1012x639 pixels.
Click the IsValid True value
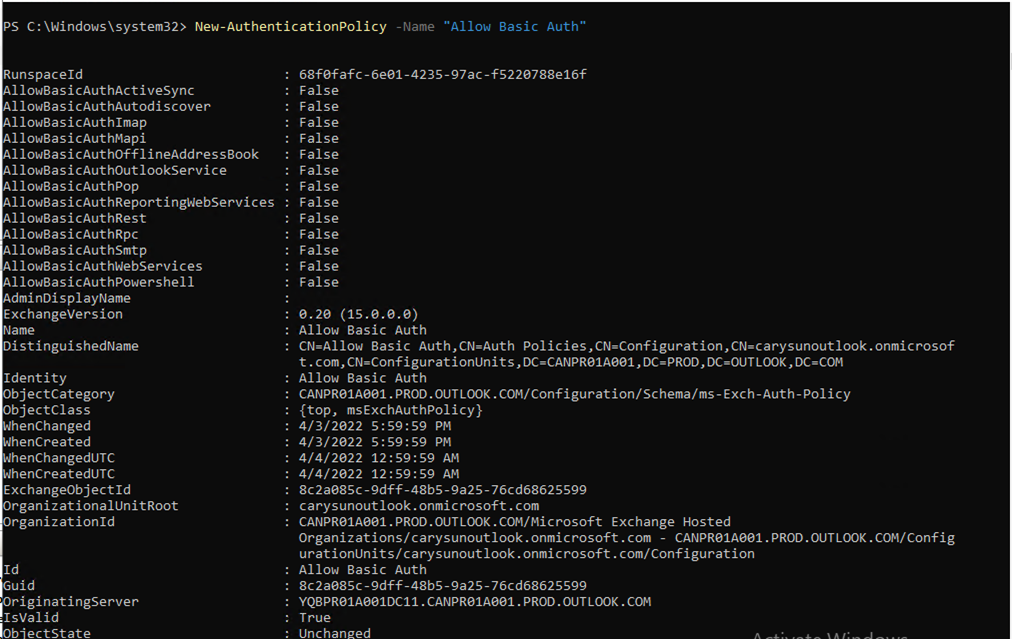tap(314, 619)
